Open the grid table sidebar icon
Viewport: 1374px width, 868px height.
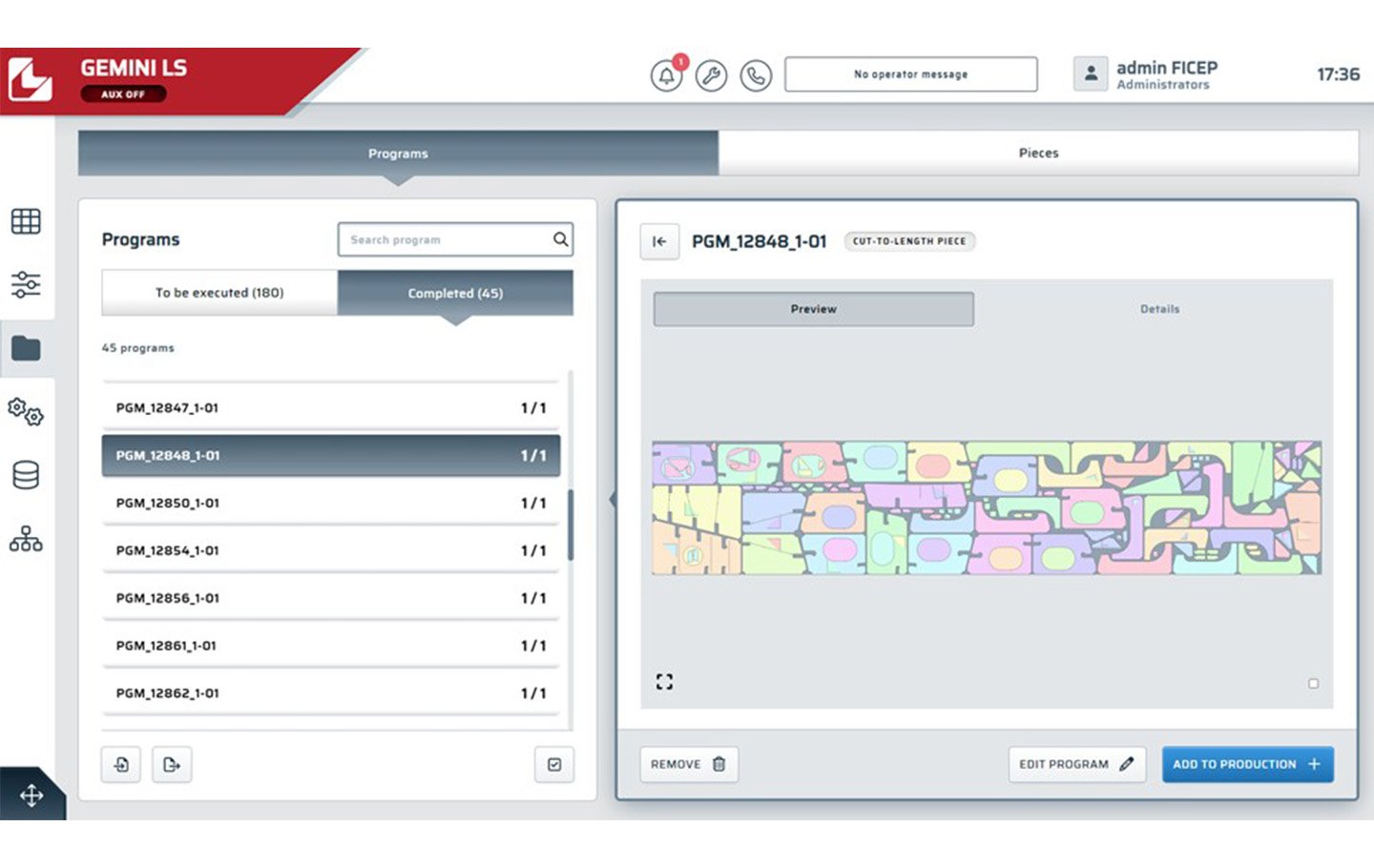26,221
